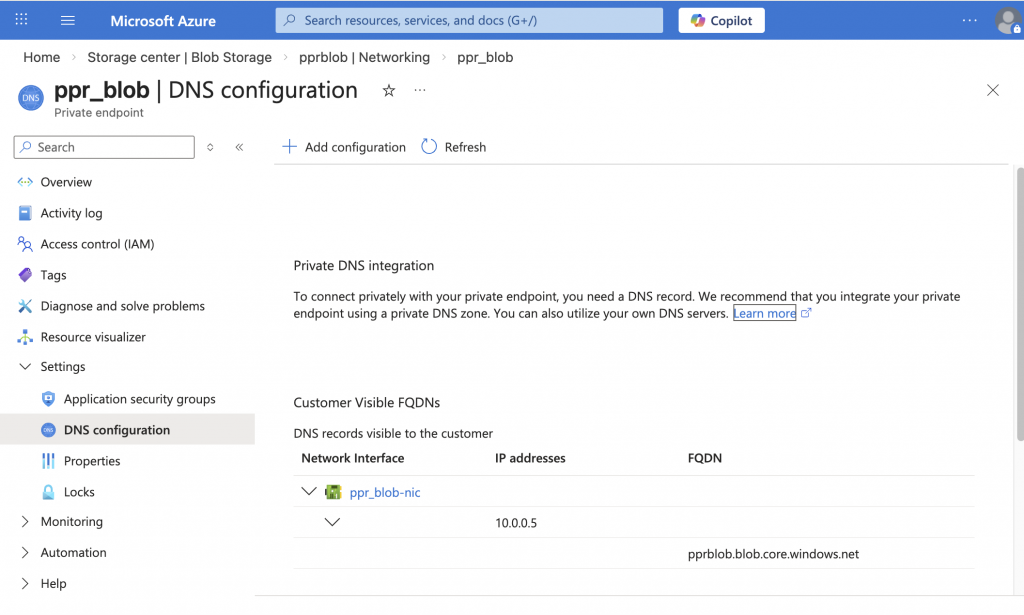Open the hamburger portal menu
The width and height of the screenshot is (1024, 615).
pos(68,20)
